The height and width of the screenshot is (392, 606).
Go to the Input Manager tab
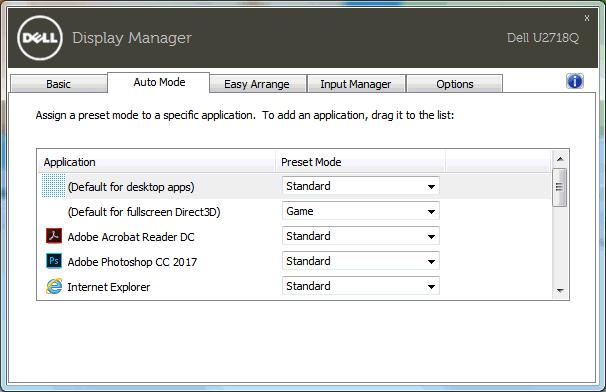(356, 84)
